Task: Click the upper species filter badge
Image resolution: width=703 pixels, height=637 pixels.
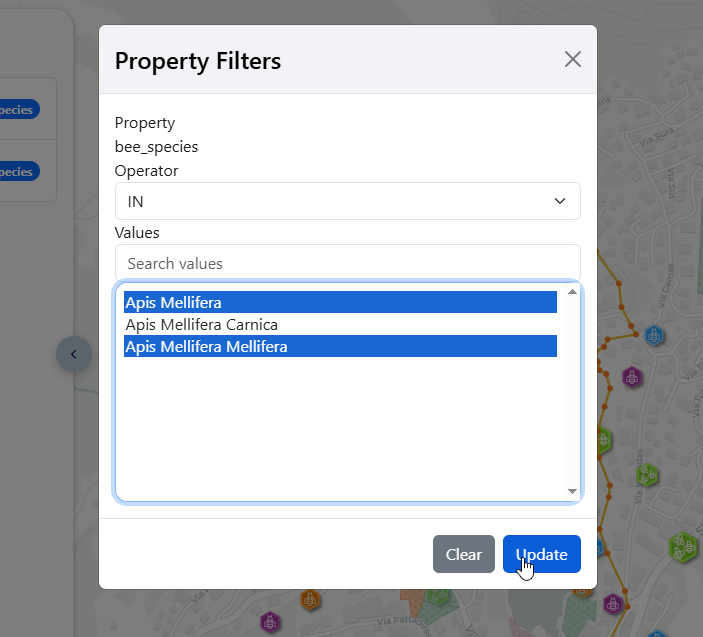Action: pos(18,110)
